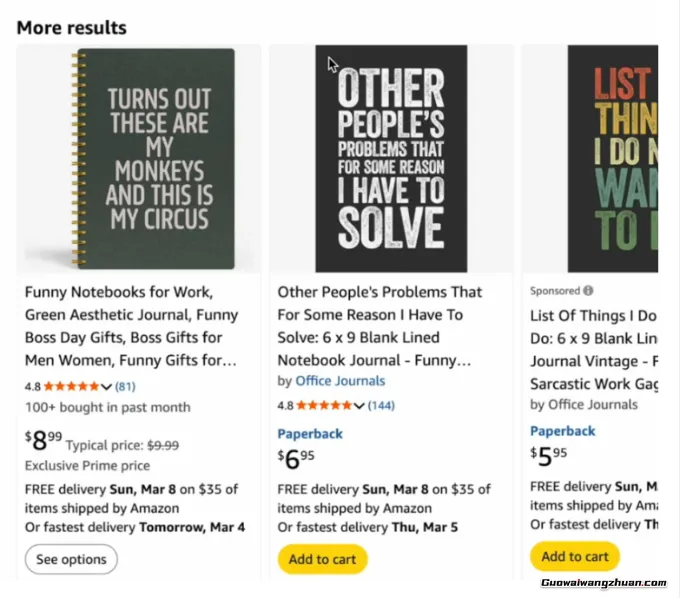This screenshot has height=598, width=680.
Task: Open the Other People's Problems notebook image
Action: pos(391,159)
